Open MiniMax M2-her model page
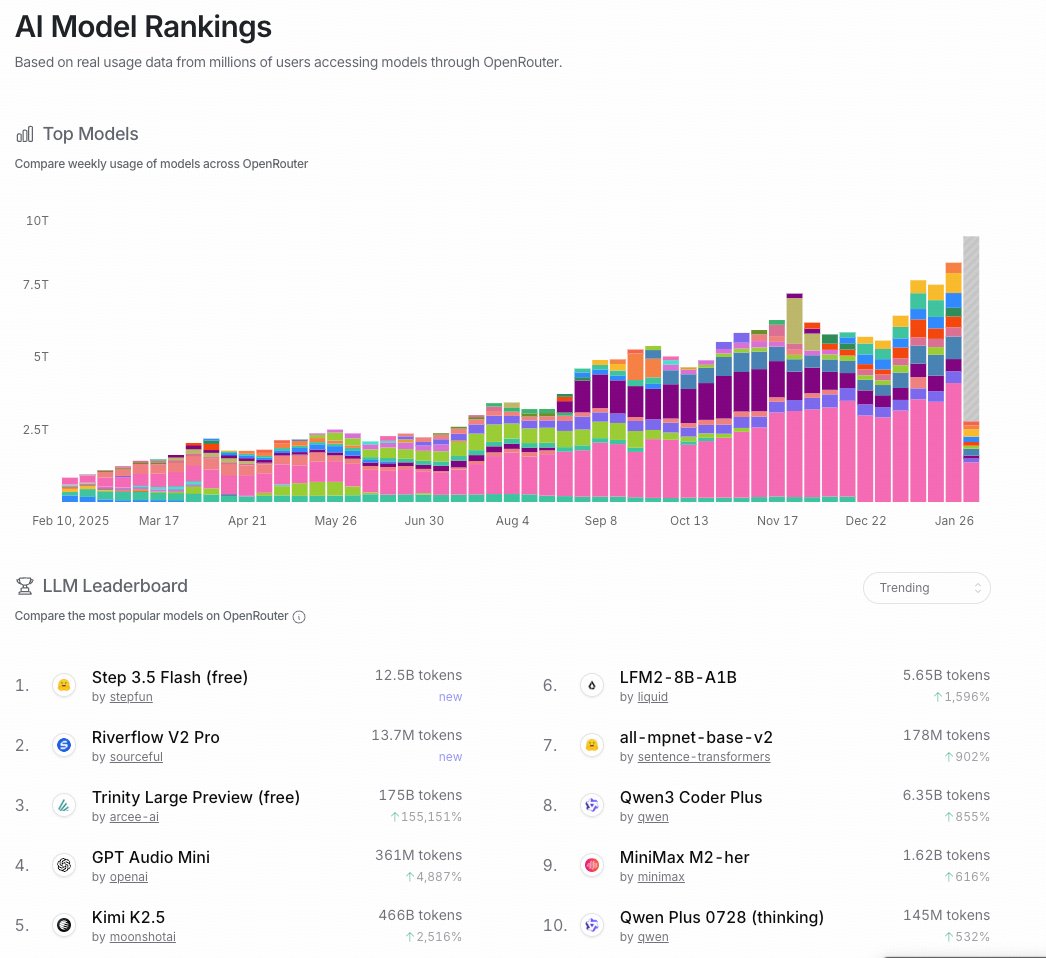1046x958 pixels. 684,857
